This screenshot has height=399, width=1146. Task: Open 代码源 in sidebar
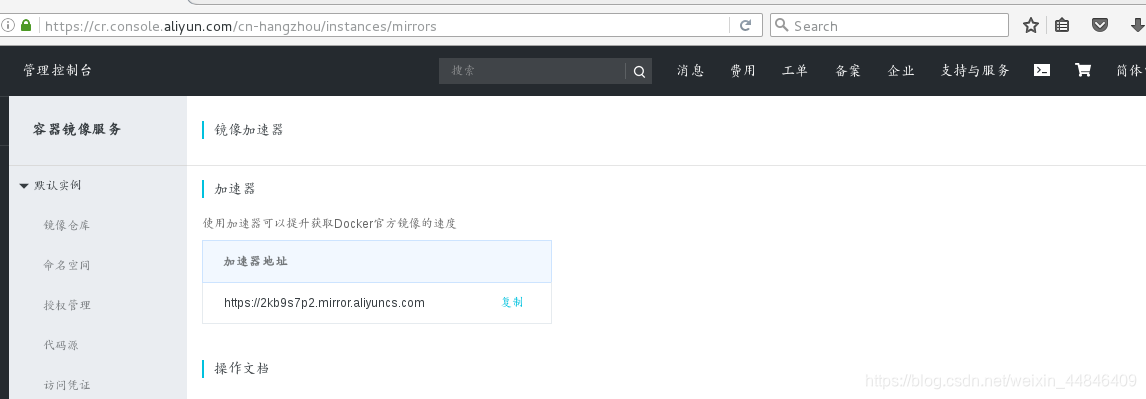coord(61,345)
